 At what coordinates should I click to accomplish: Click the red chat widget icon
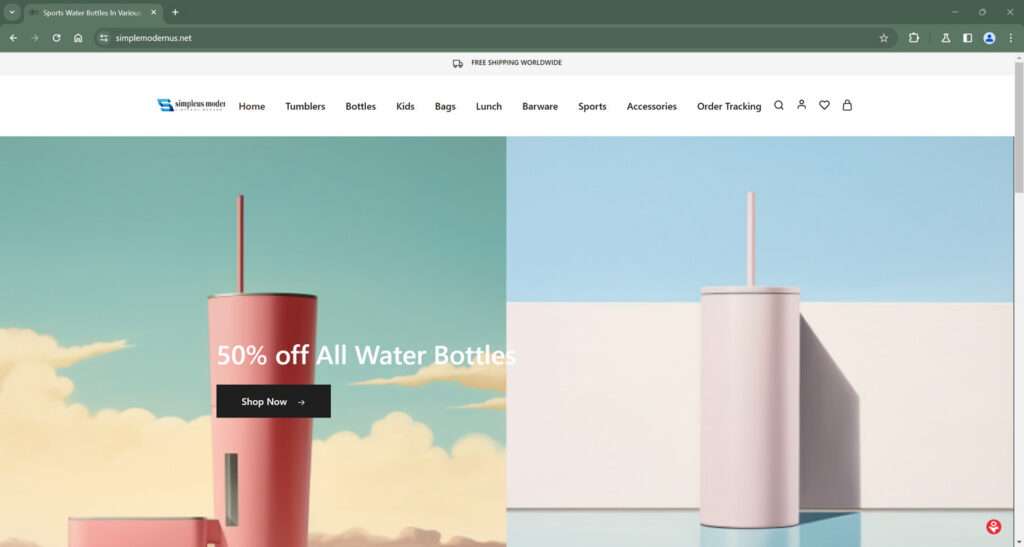(x=993, y=526)
